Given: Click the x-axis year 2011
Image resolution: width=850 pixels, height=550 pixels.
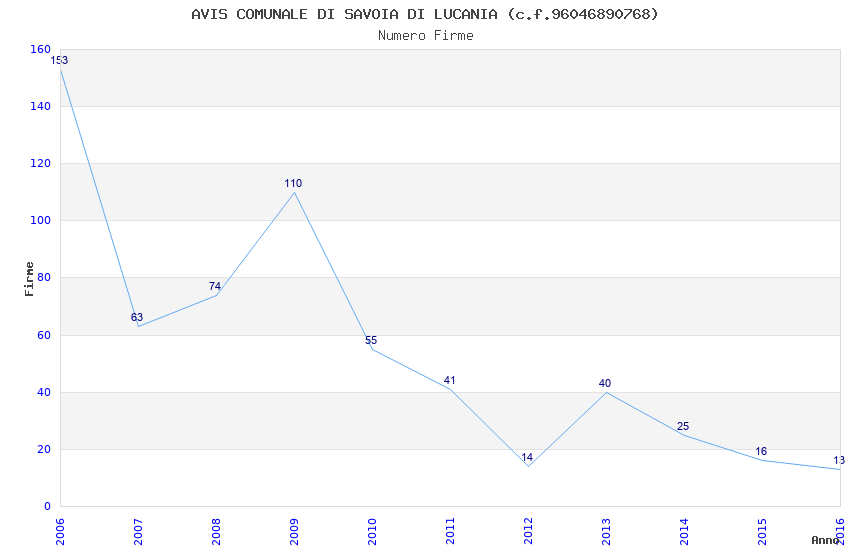Looking at the screenshot, I should (x=450, y=532).
